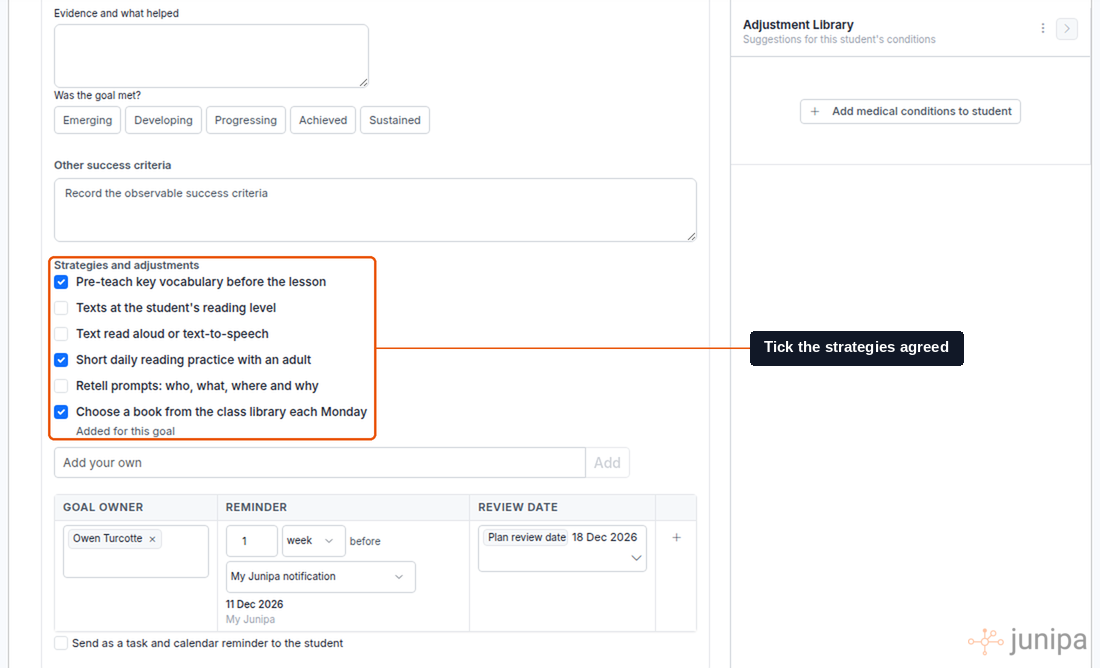This screenshot has width=1100, height=668.
Task: Select Sustained for goal met status
Action: tap(395, 120)
